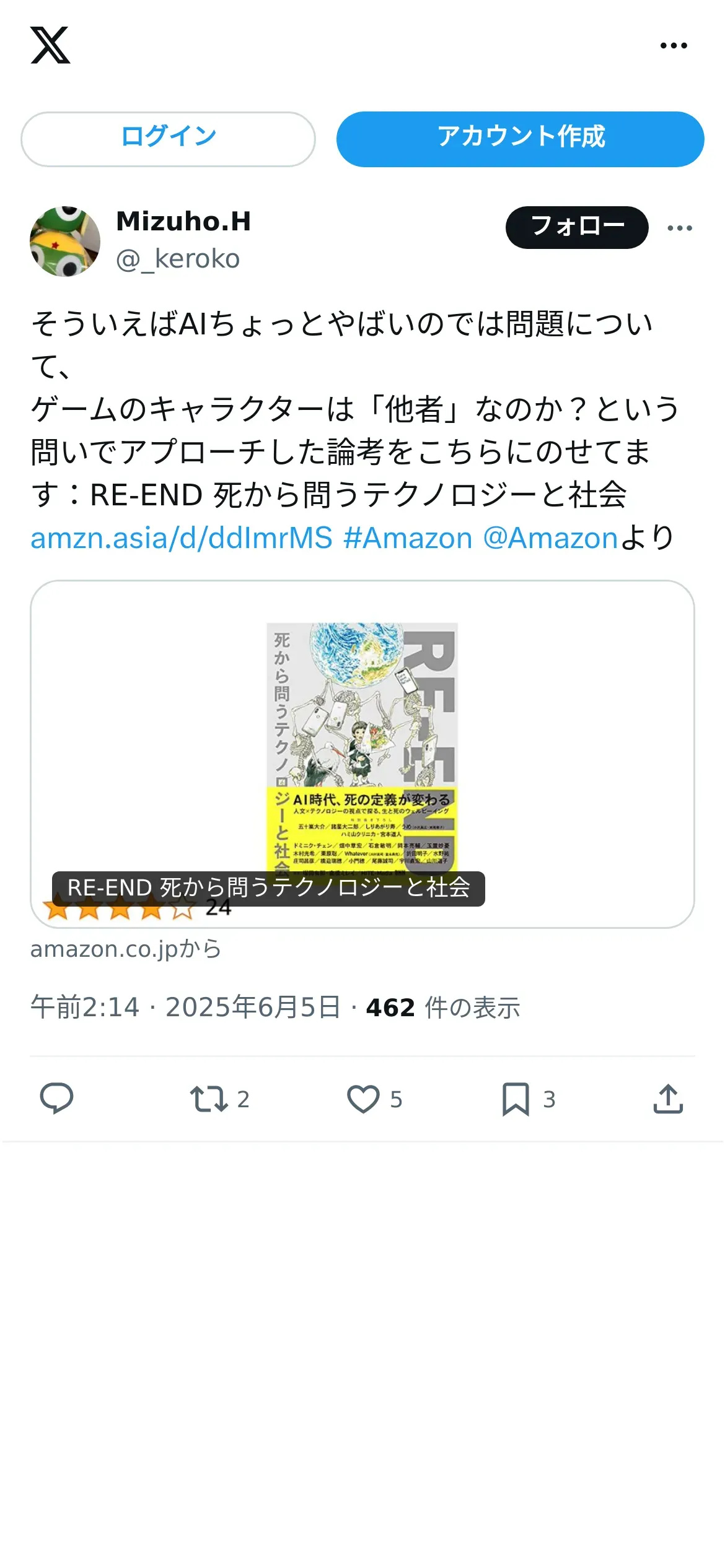Open the Mizuho.H profile avatar
Viewport: 725px width, 1568px height.
tap(65, 241)
